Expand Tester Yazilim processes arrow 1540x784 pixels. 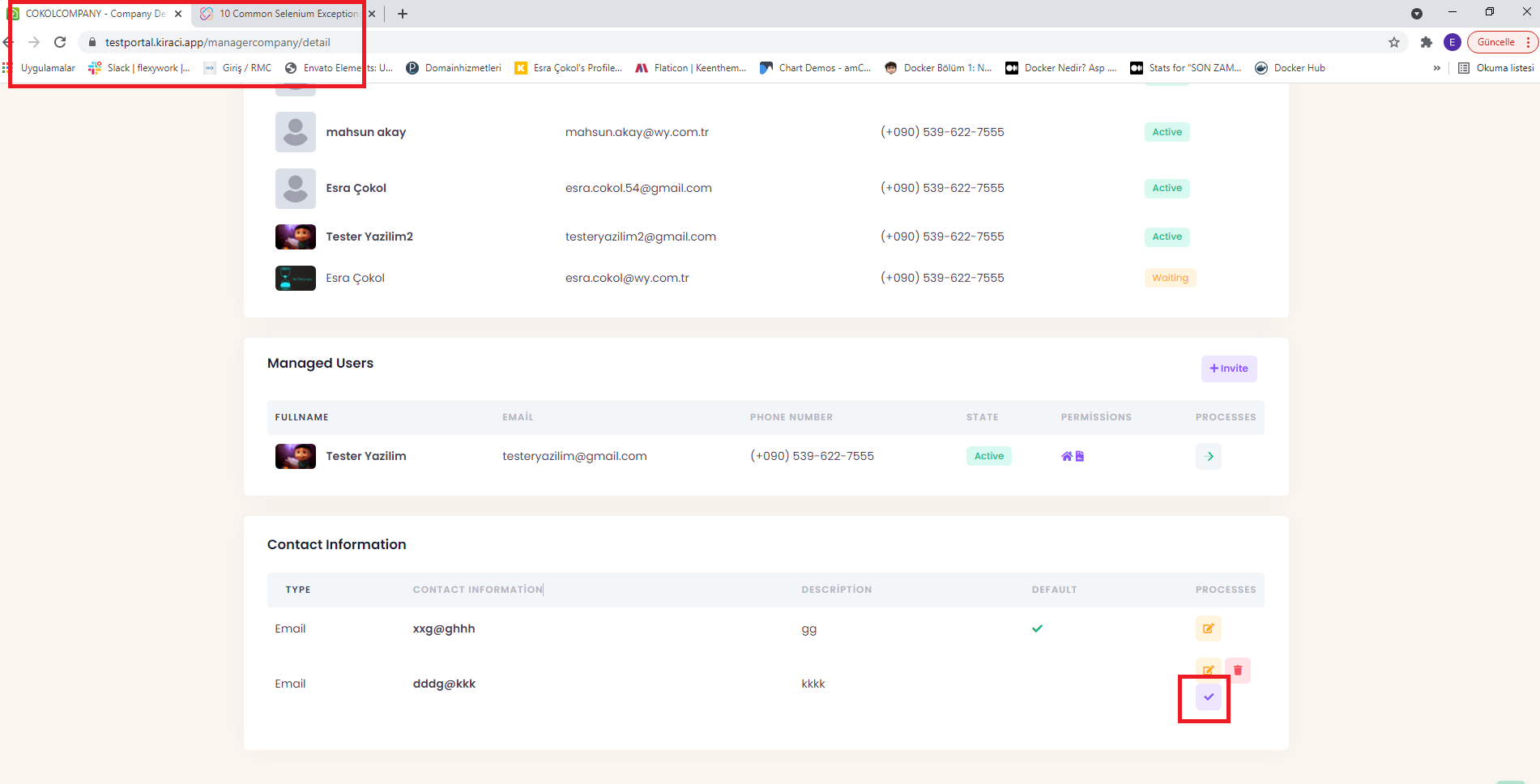pos(1209,456)
